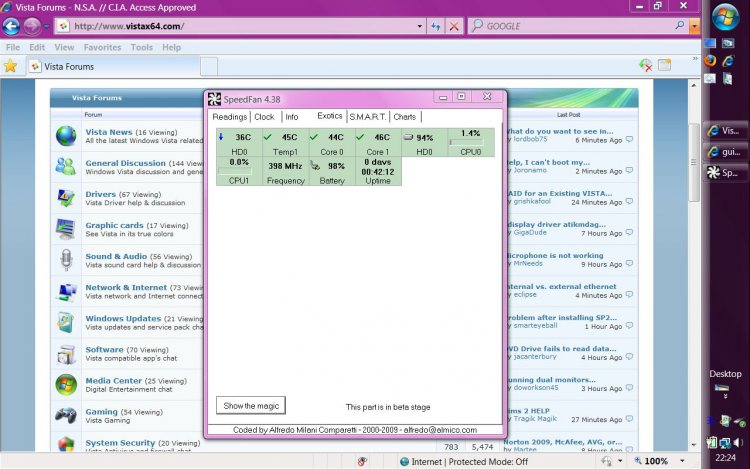This screenshot has width=750, height=469.
Task: Click the Graphic cards monitor icon
Action: pos(66,229)
